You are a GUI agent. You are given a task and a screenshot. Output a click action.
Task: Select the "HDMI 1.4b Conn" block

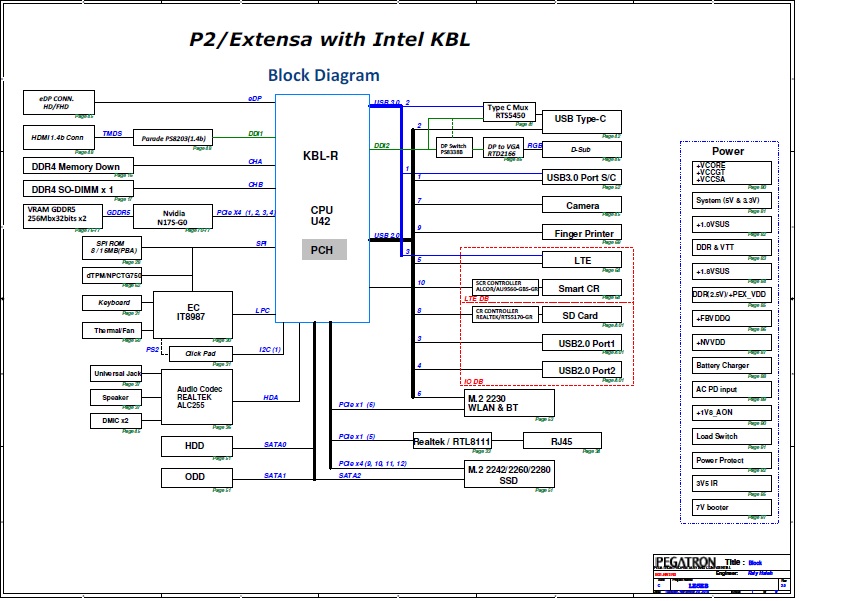click(x=59, y=137)
